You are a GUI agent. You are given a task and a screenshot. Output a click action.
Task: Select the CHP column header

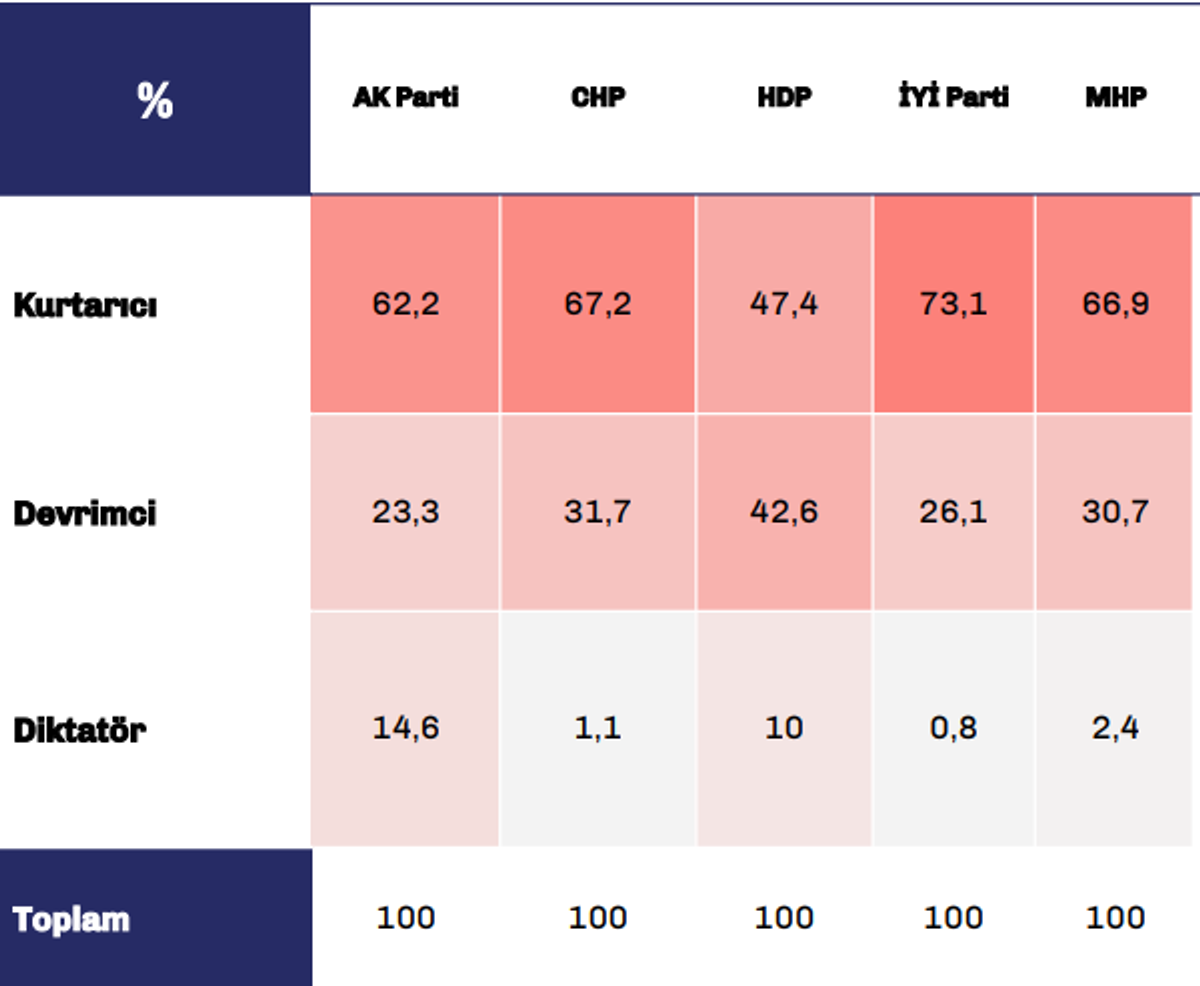click(x=598, y=98)
